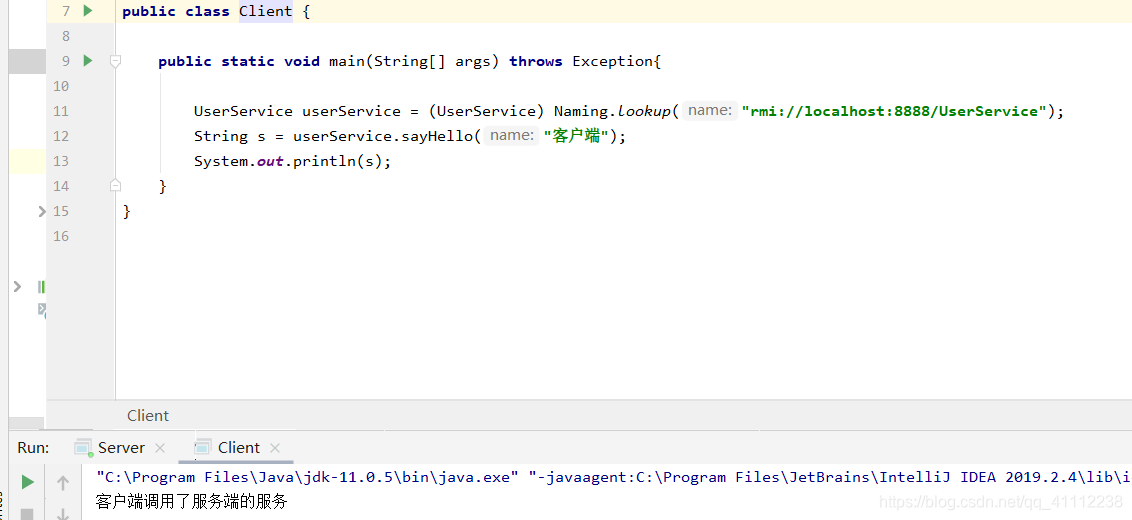Click the rmi://localhost:8888/UserService string
The image size is (1132, 520).
tap(894, 111)
